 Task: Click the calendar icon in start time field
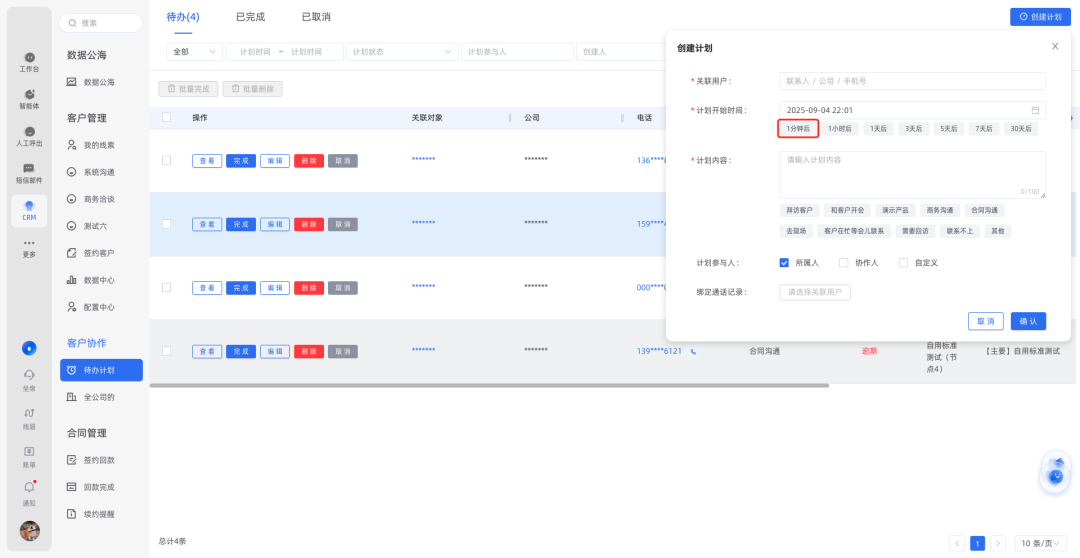[1035, 110]
